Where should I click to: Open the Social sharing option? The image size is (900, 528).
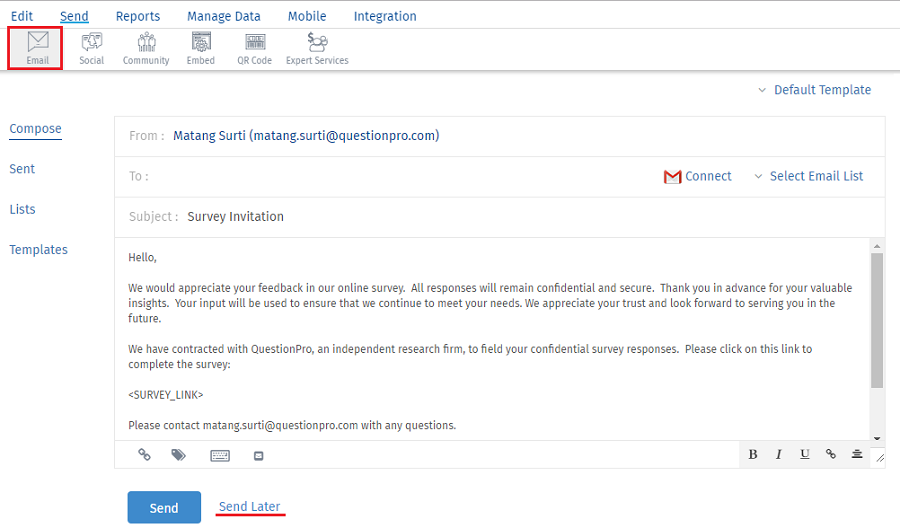(x=91, y=48)
